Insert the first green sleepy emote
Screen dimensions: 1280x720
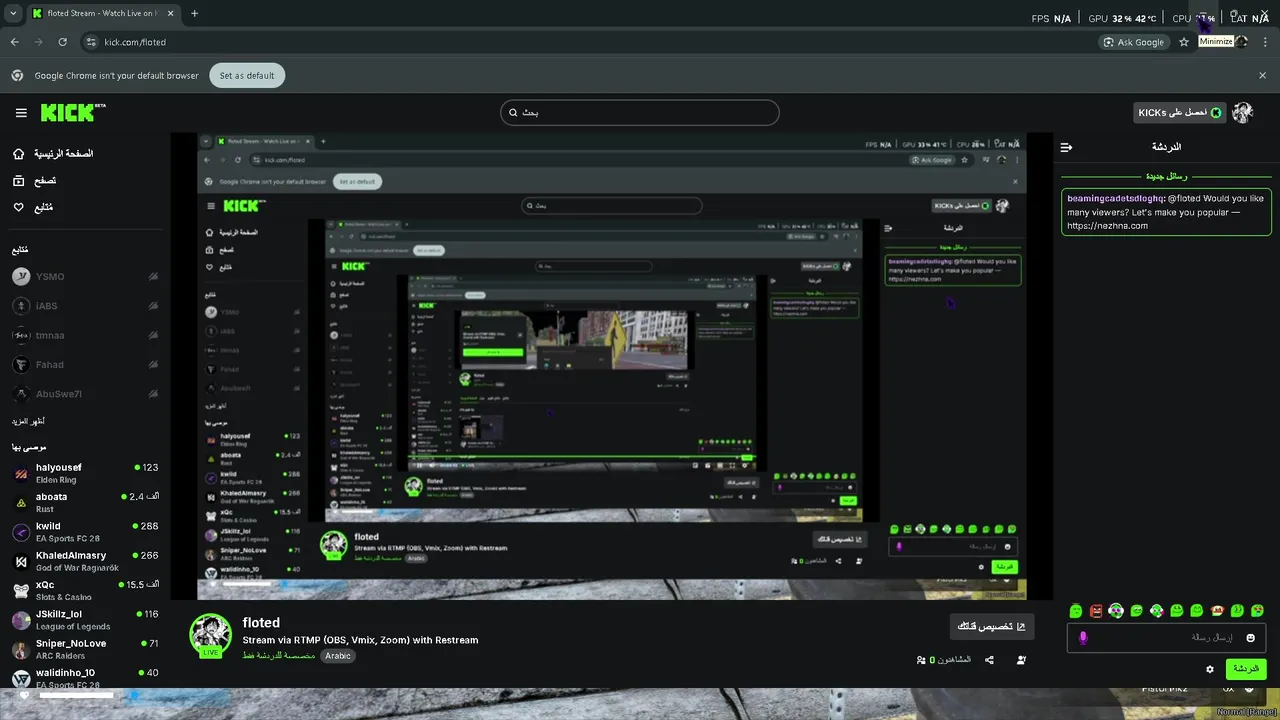(x=1076, y=611)
